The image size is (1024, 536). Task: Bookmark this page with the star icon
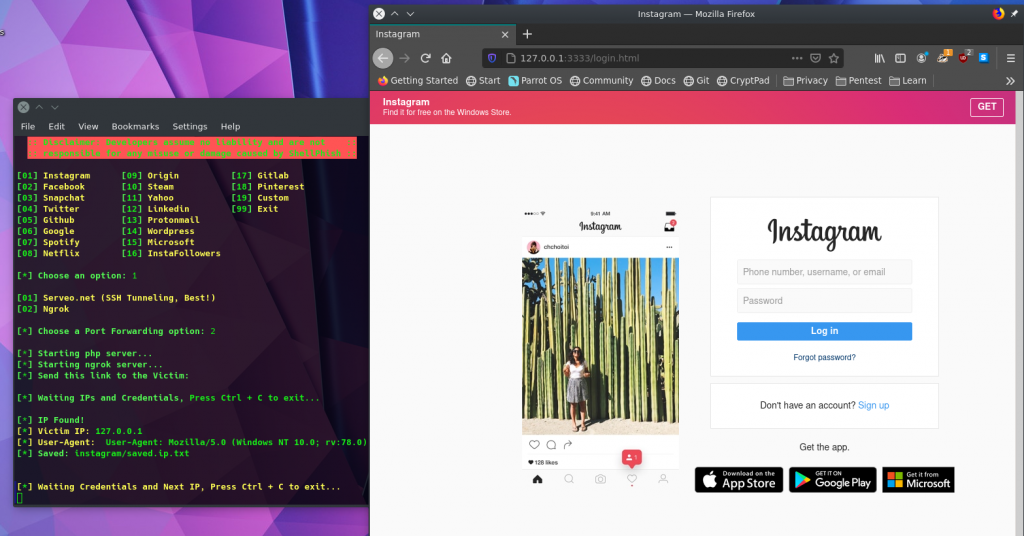(833, 58)
